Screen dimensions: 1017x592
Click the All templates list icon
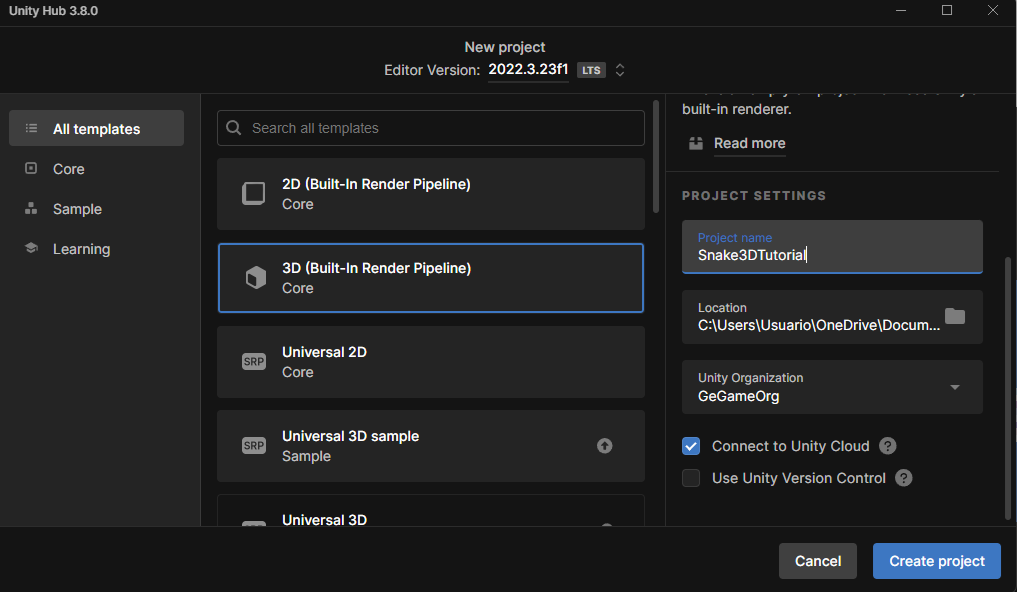click(x=31, y=128)
